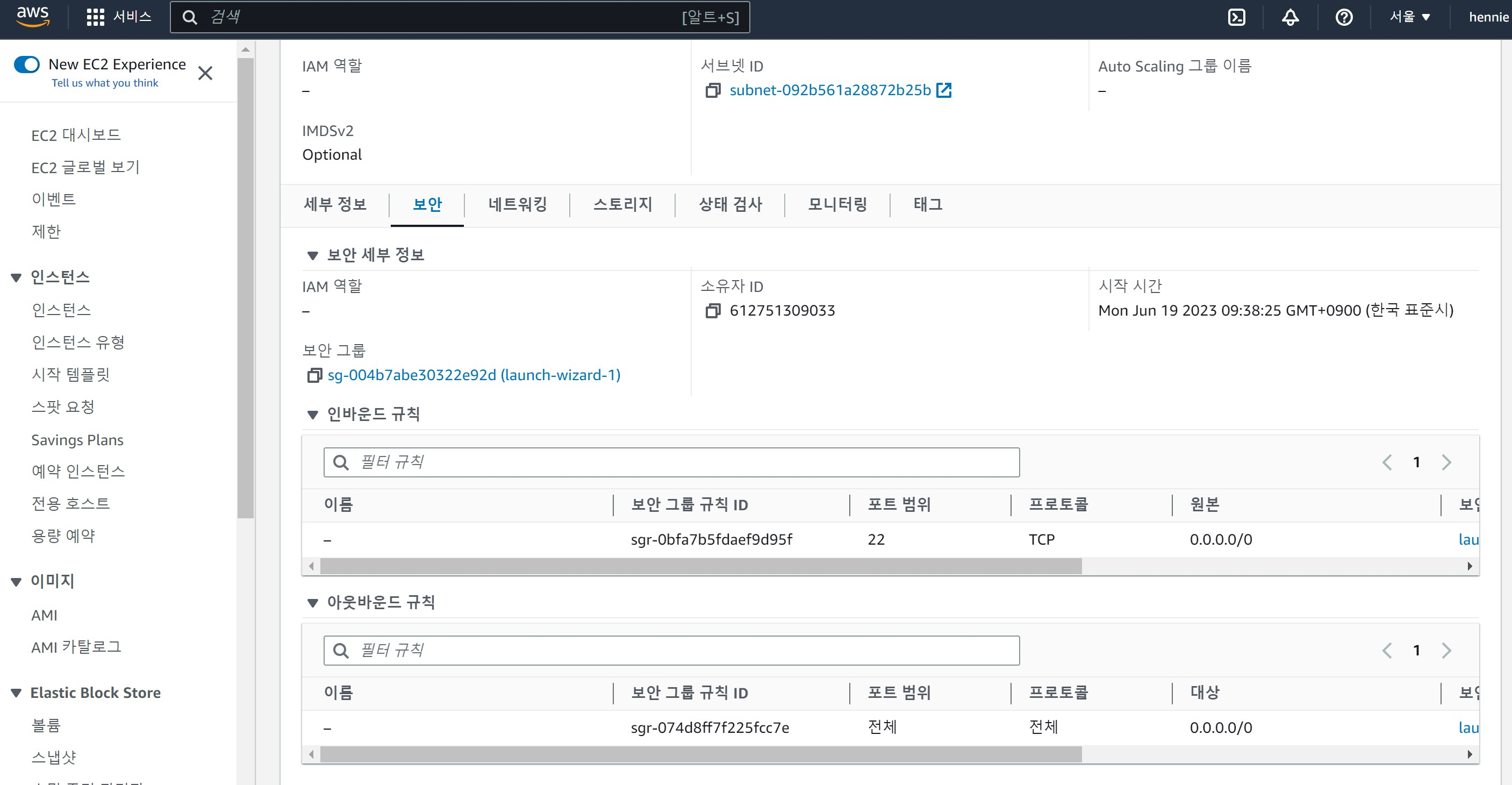This screenshot has height=785, width=1512.
Task: Click the help question mark icon
Action: 1344,17
